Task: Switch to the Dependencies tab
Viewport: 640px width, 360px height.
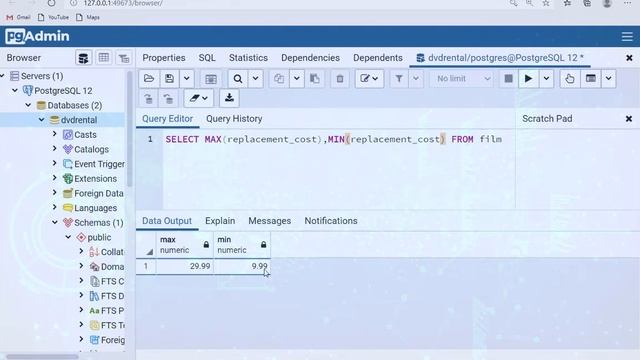Action: pos(310,58)
